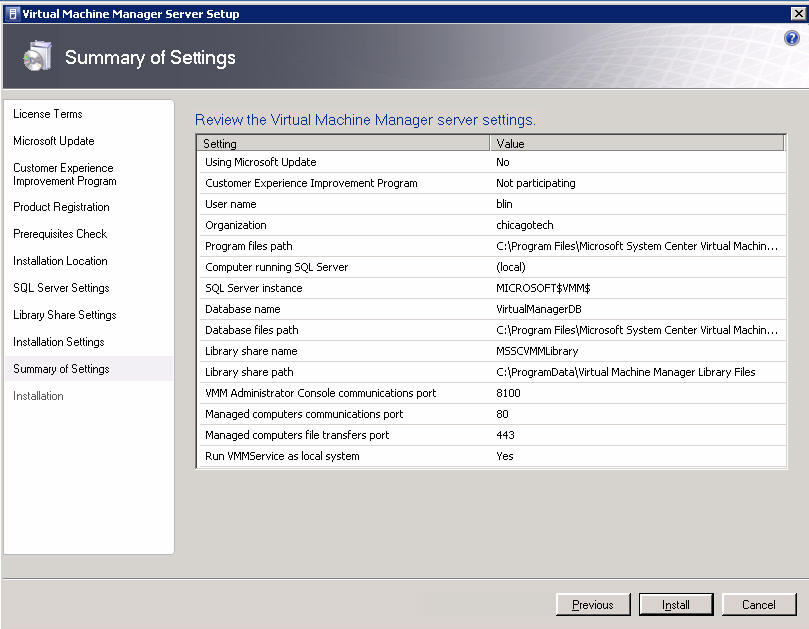This screenshot has width=809, height=629.
Task: Select the Database name row
Action: (492, 309)
